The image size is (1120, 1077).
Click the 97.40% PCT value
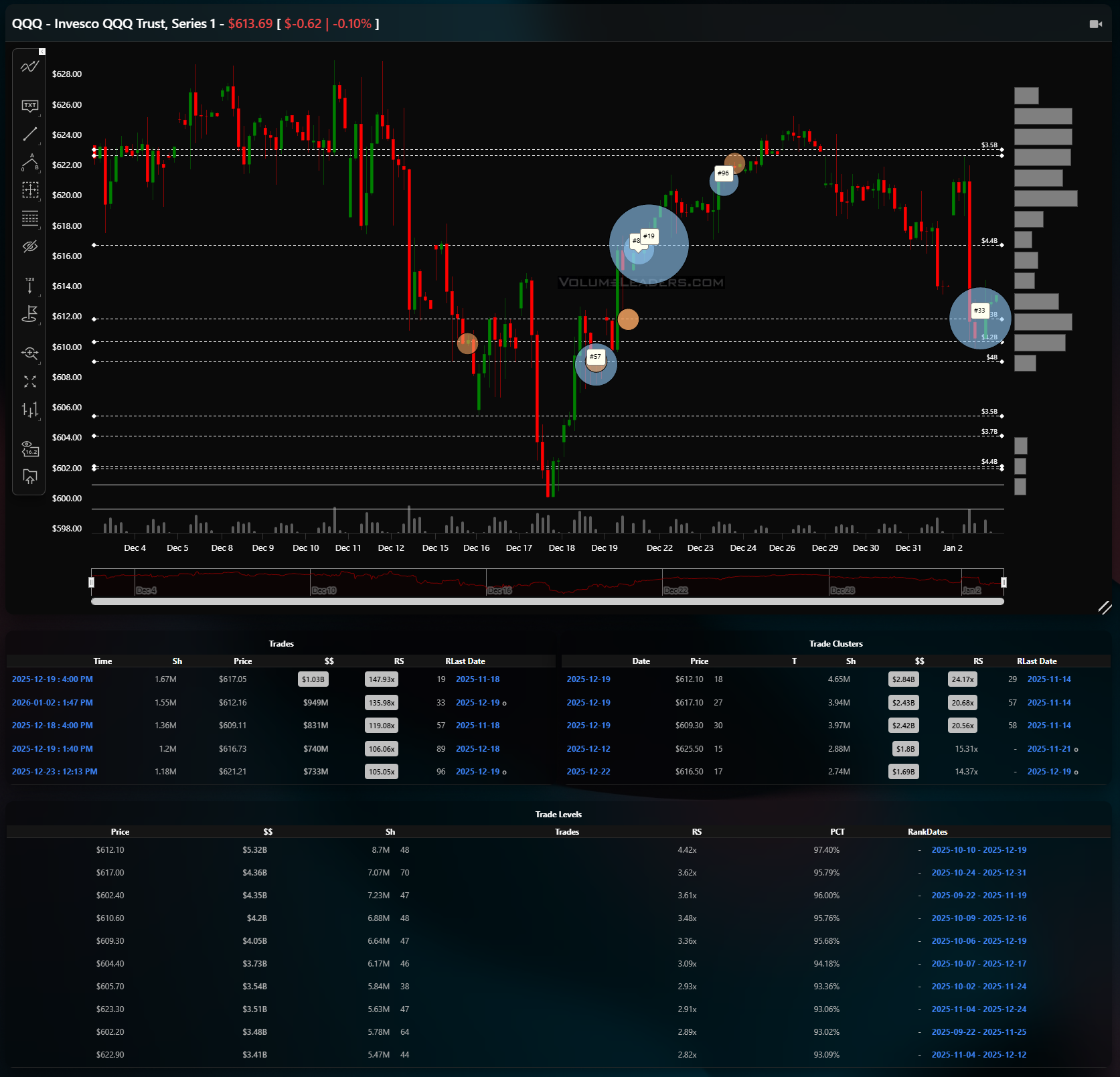click(827, 850)
